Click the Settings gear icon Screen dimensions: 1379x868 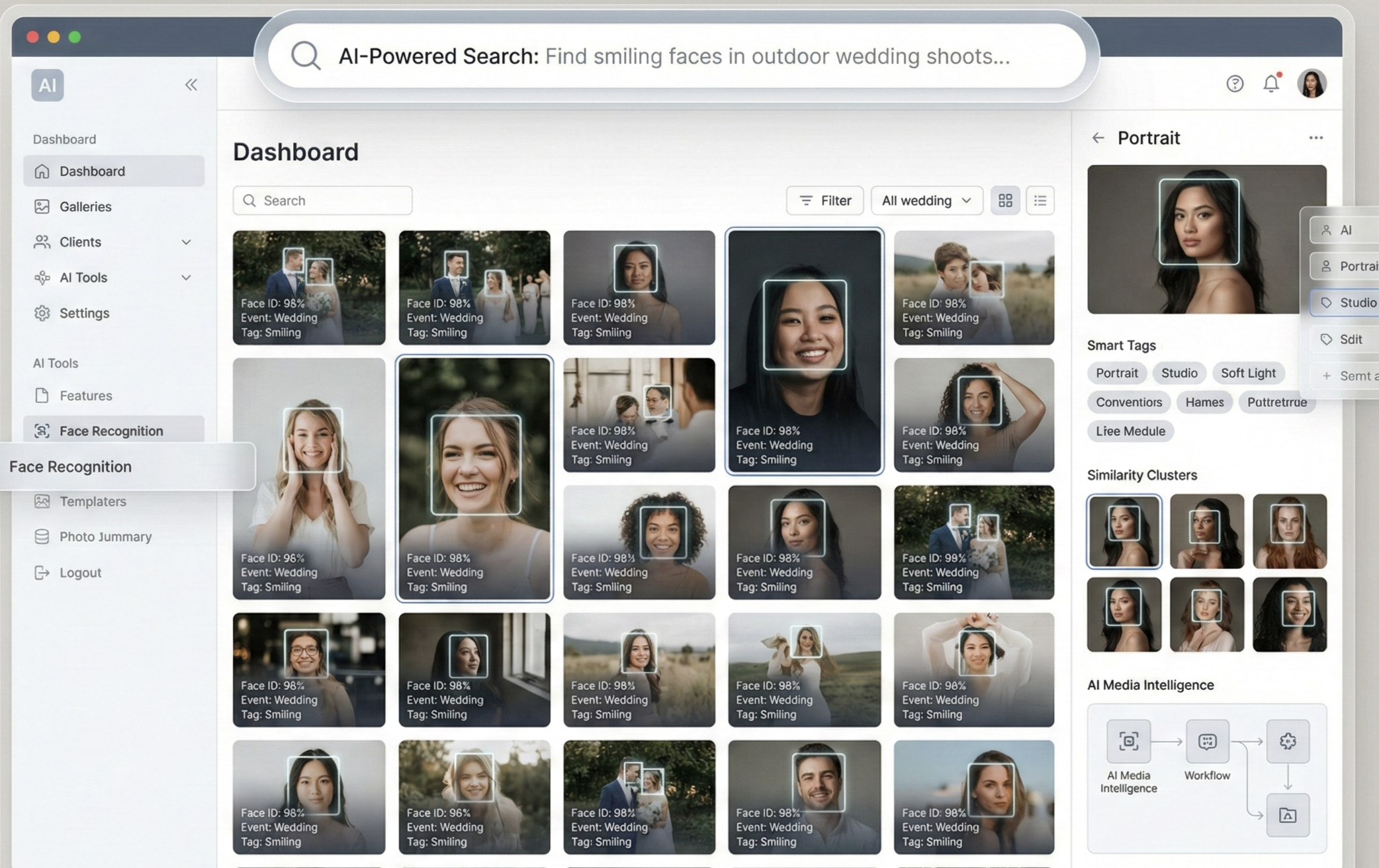(x=42, y=313)
